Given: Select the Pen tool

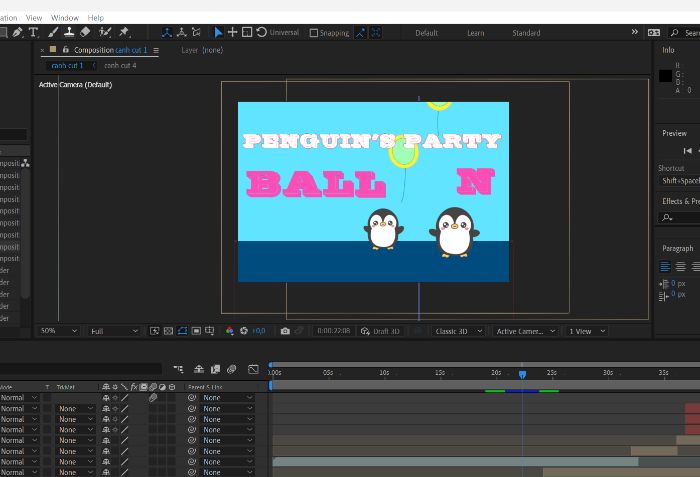Looking at the screenshot, I should (17, 32).
